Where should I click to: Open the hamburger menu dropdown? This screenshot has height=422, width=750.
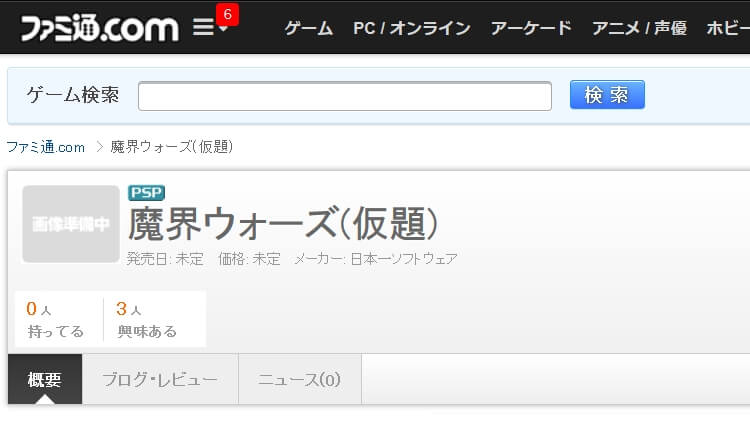pos(208,27)
